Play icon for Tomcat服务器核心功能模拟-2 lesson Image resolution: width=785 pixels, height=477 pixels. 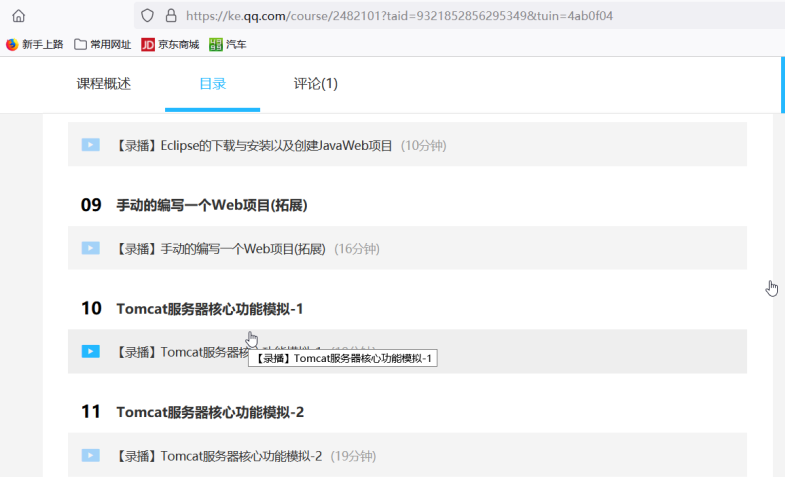pos(91,455)
